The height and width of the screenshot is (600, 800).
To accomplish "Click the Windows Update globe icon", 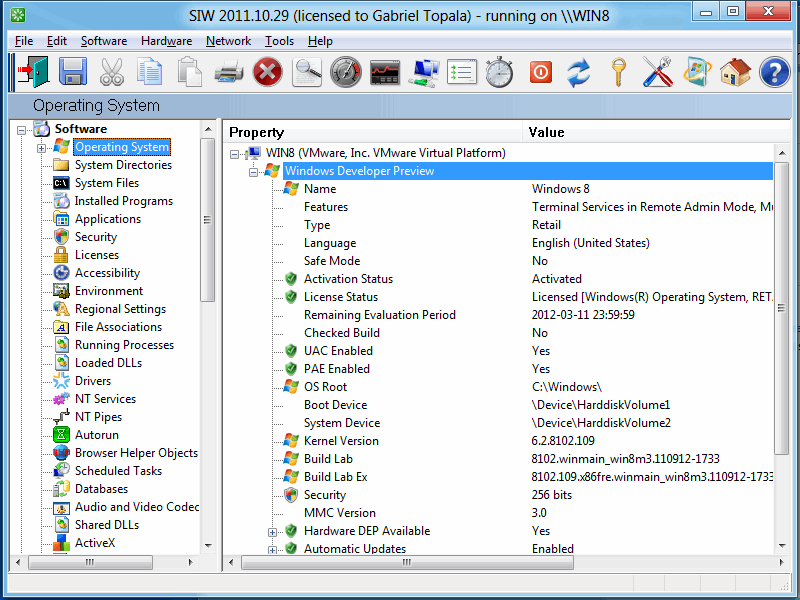I will tap(698, 72).
